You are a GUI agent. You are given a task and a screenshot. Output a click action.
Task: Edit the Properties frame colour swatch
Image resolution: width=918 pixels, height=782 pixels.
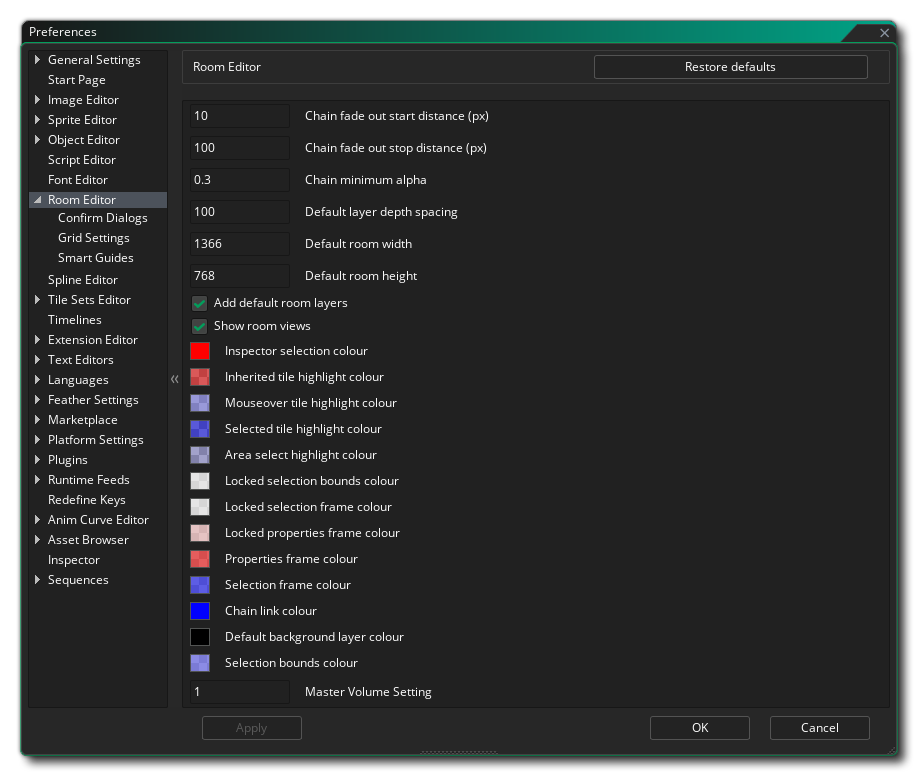[200, 559]
